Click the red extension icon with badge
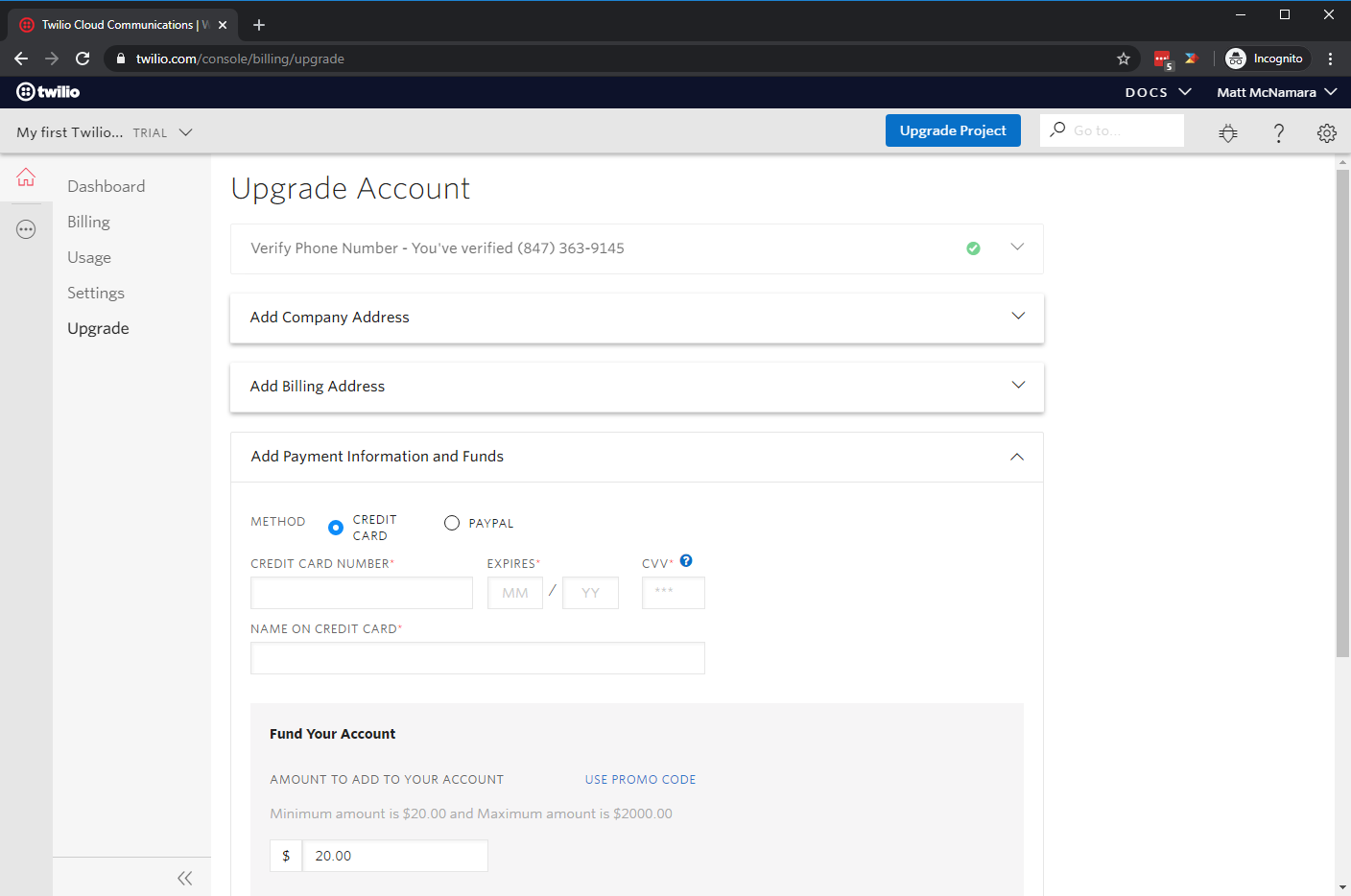The image size is (1351, 896). click(1163, 59)
